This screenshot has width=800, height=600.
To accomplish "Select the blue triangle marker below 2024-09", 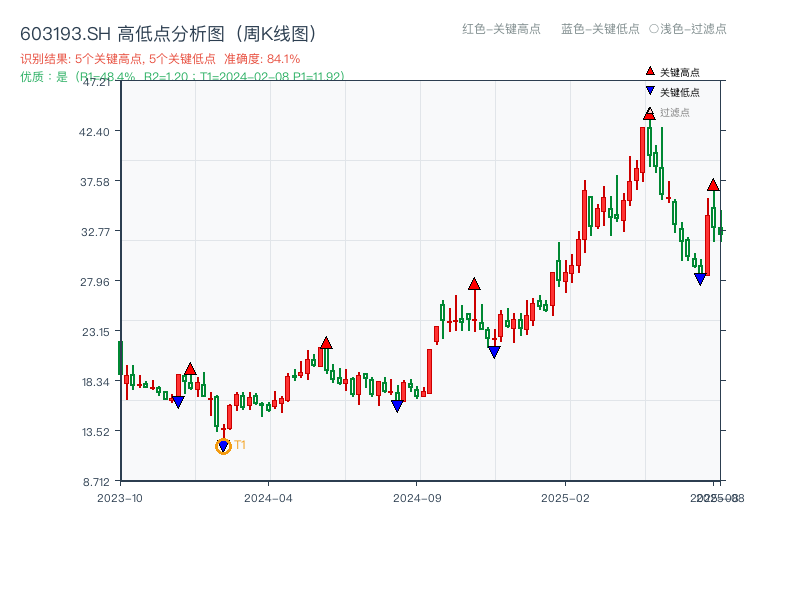I will click(x=398, y=406).
